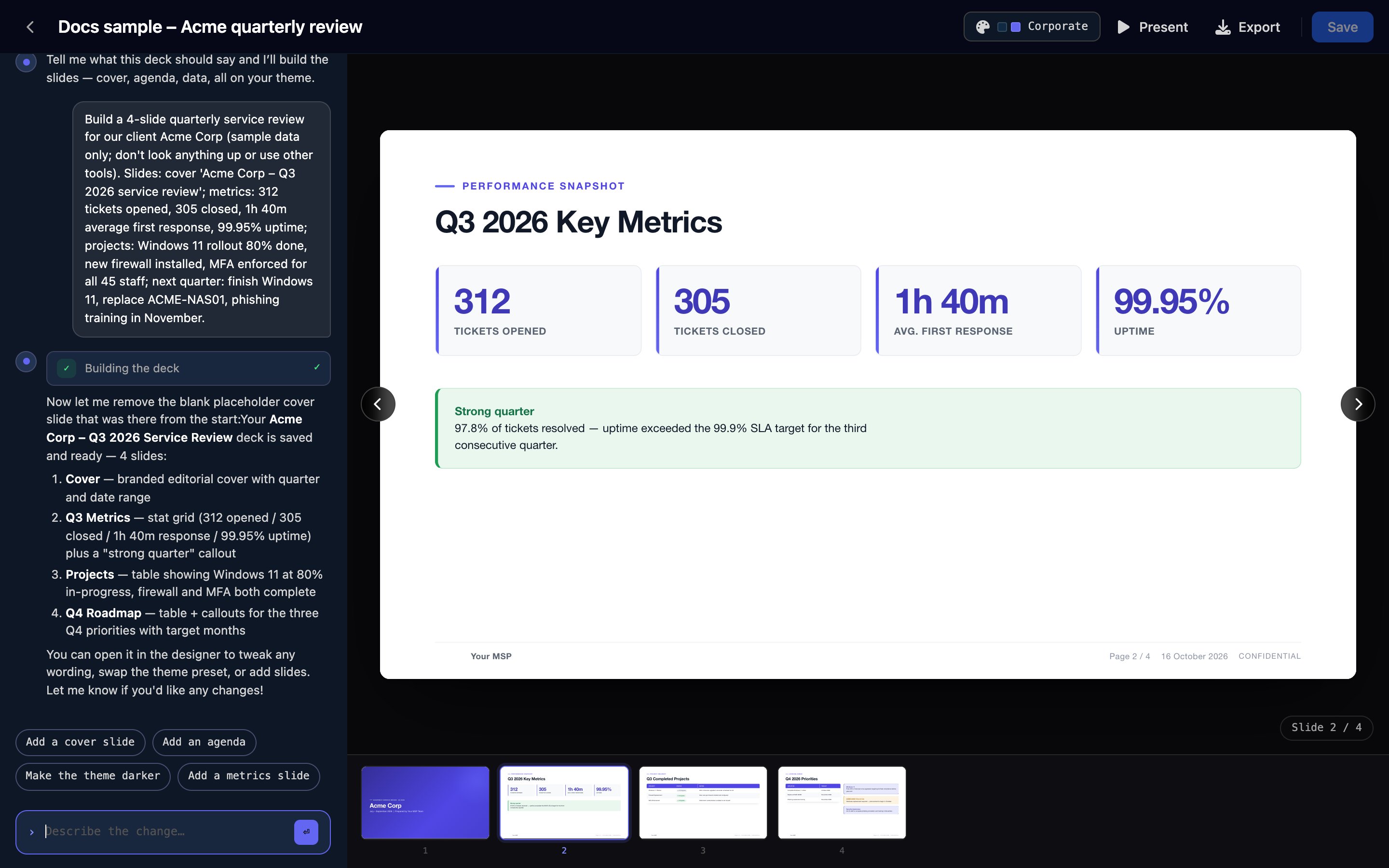1389x868 pixels.
Task: Advance to next slide with right arrow
Action: coord(1358,404)
